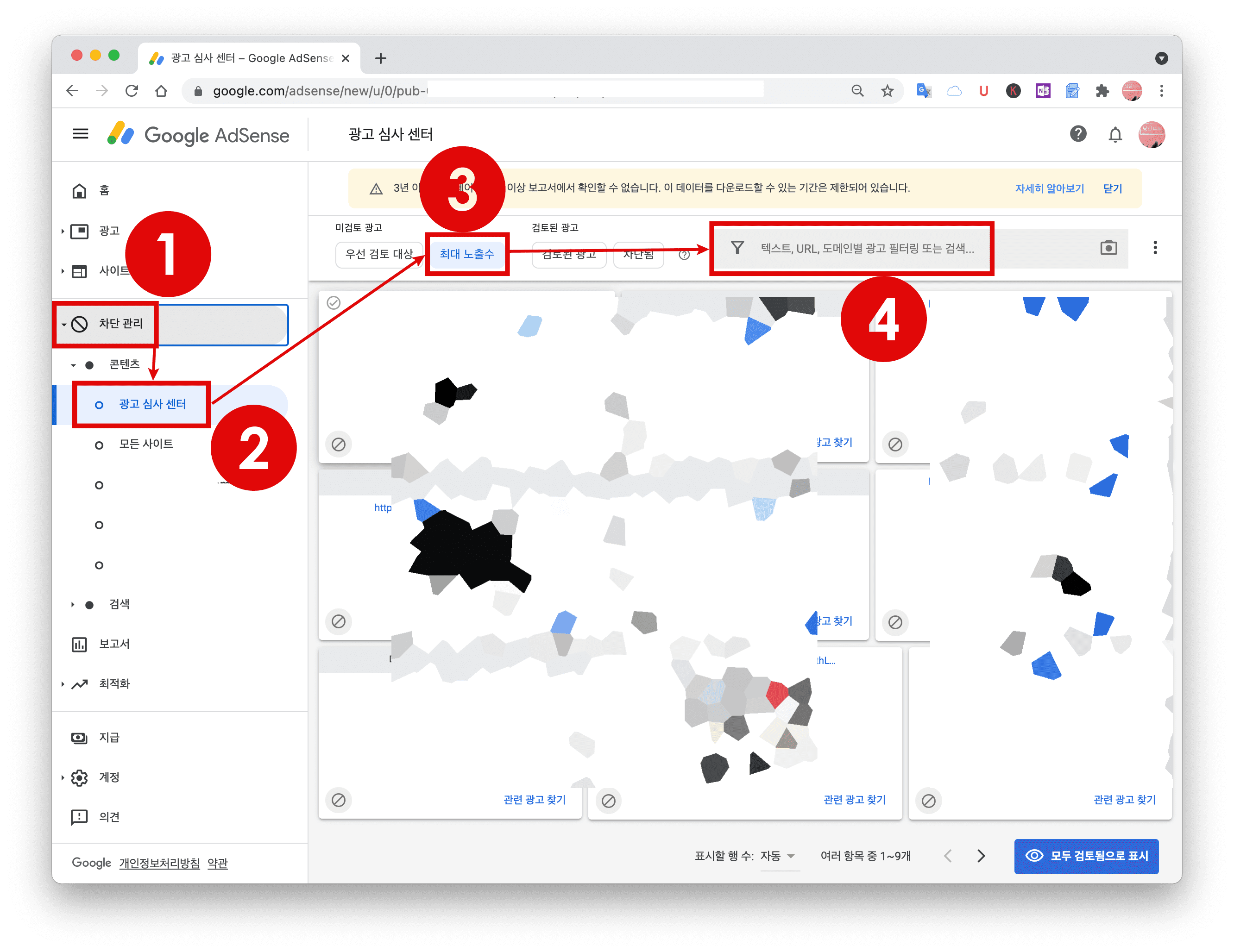The image size is (1234, 952).
Task: Open 약관 link in footer
Action: point(218,864)
